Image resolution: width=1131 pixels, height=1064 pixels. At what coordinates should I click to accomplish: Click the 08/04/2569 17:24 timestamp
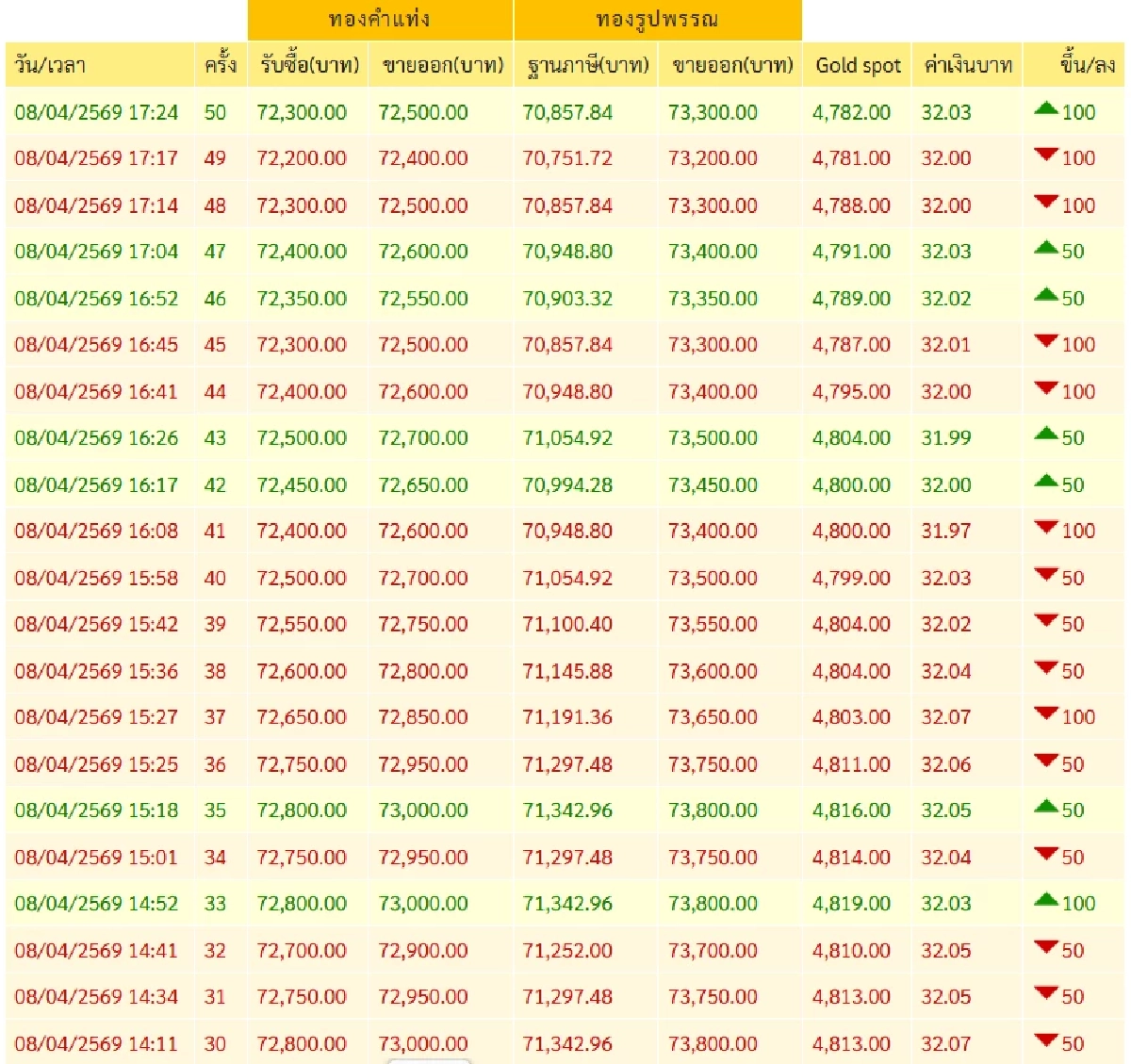coord(96,112)
